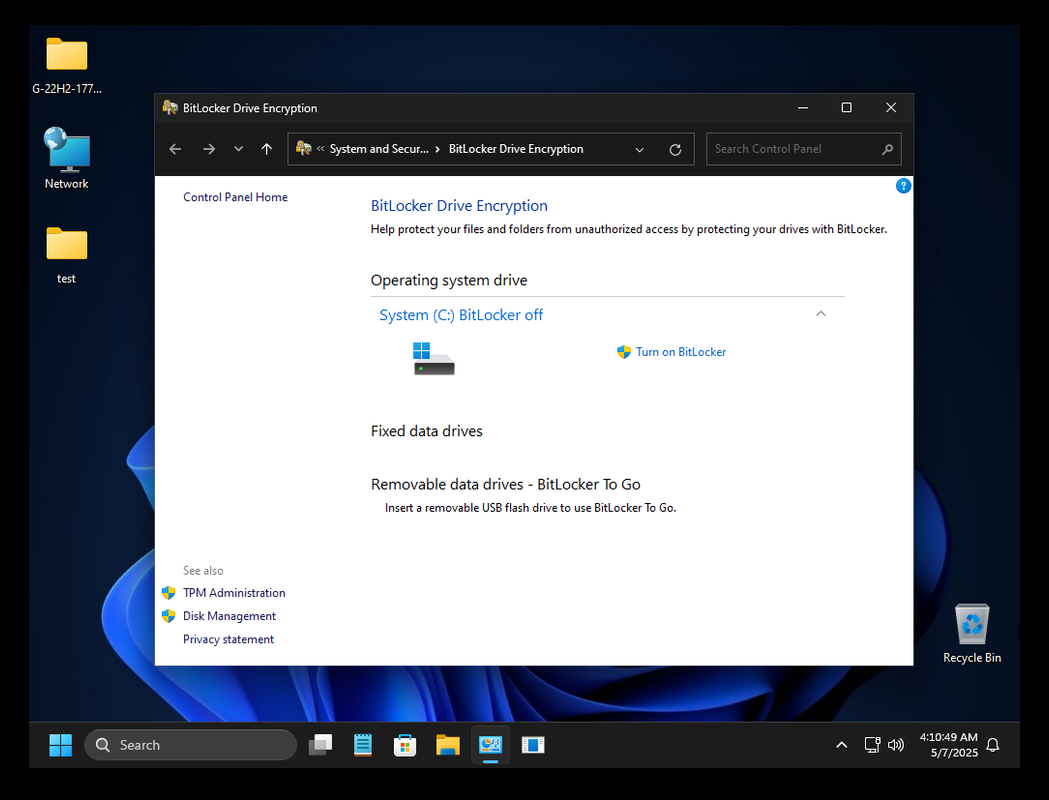Click the taskbar Search box
Screen dimensions: 1049x800
click(x=191, y=744)
